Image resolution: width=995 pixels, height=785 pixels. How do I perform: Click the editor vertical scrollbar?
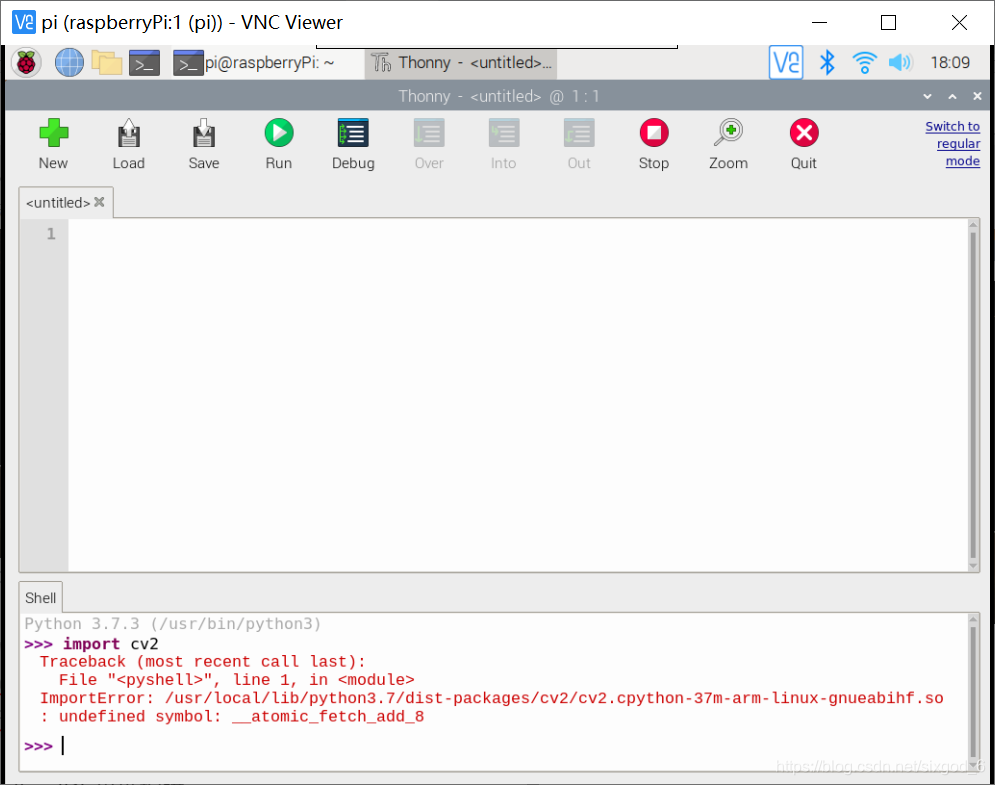pos(973,395)
